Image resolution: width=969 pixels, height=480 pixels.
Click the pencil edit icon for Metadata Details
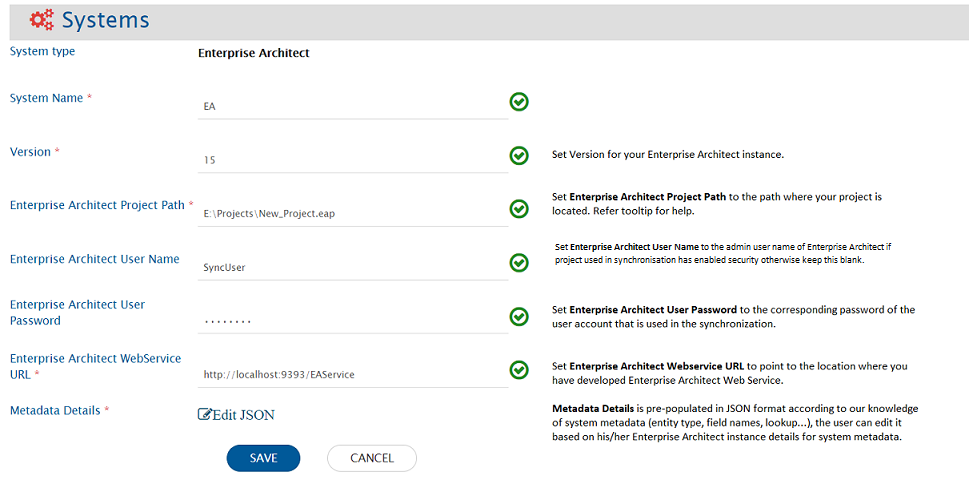pos(205,415)
